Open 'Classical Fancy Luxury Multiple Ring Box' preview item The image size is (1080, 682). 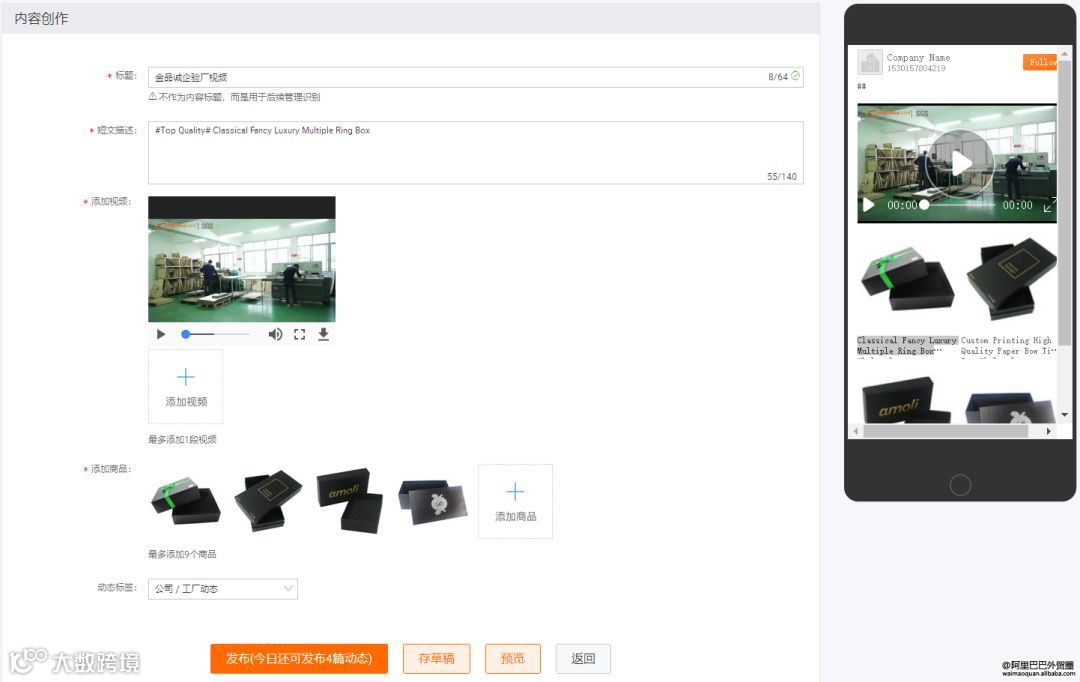[x=907, y=346]
